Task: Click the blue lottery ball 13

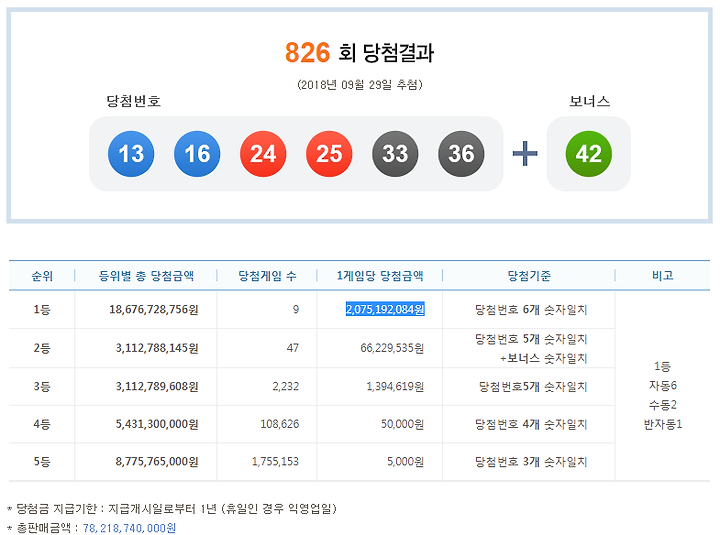Action: coord(131,154)
